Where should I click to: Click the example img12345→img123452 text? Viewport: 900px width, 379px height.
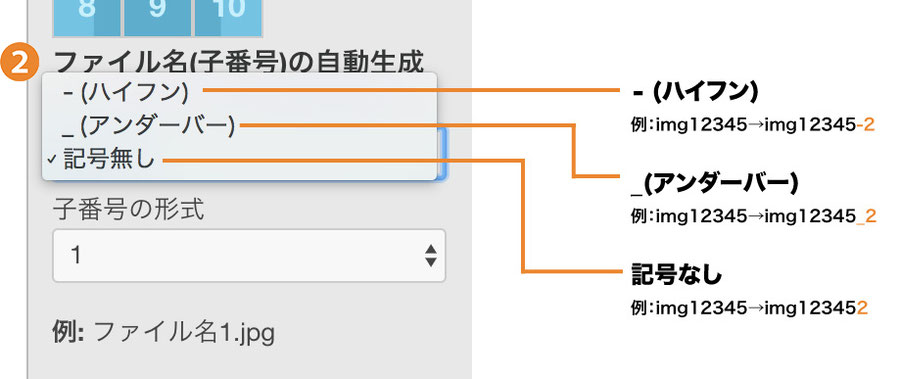pyautogui.click(x=748, y=308)
